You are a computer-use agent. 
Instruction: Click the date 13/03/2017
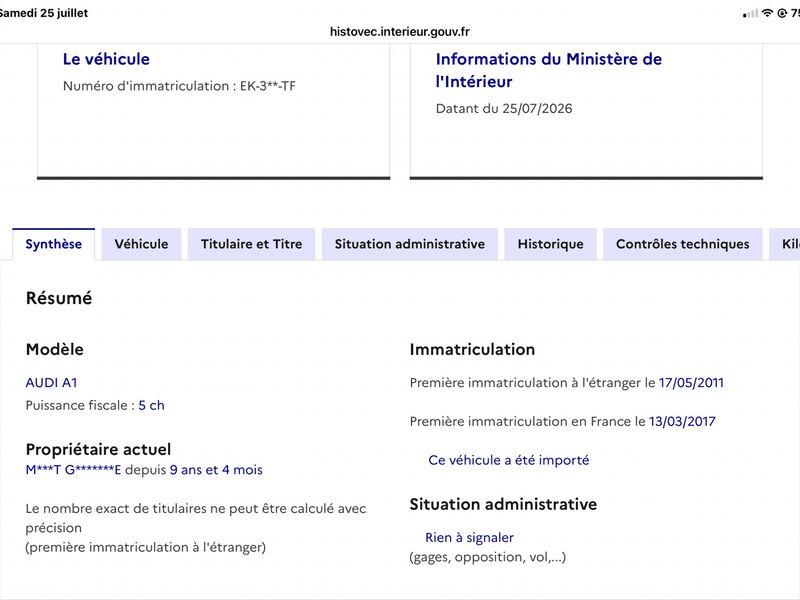coord(682,421)
